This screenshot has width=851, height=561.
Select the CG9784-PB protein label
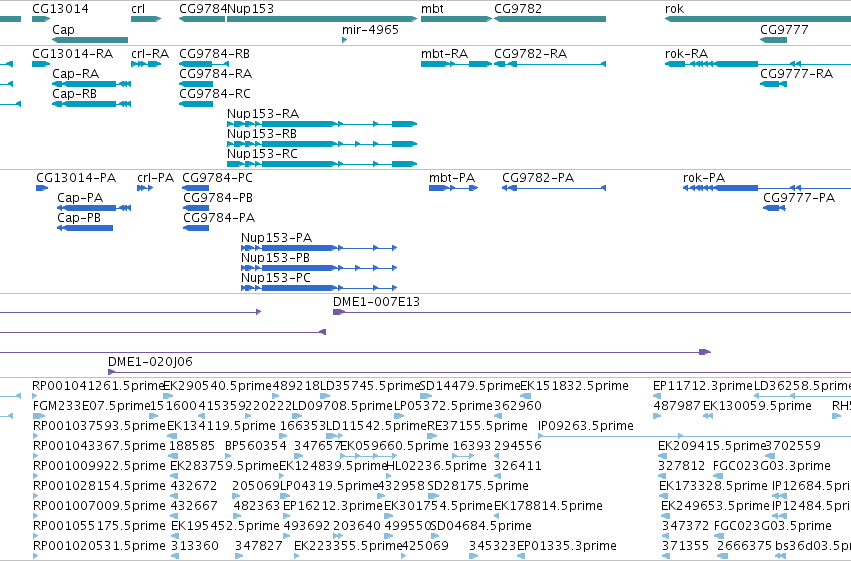click(x=218, y=198)
